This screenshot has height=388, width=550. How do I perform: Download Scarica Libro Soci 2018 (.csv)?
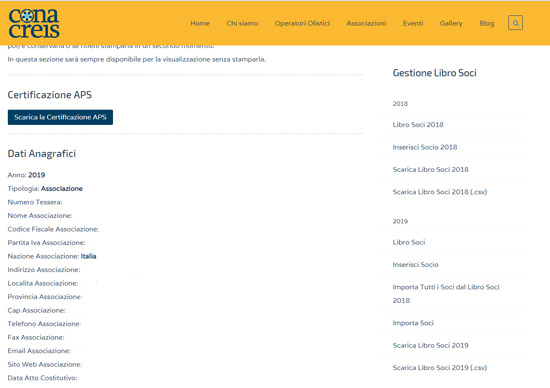pyautogui.click(x=440, y=192)
